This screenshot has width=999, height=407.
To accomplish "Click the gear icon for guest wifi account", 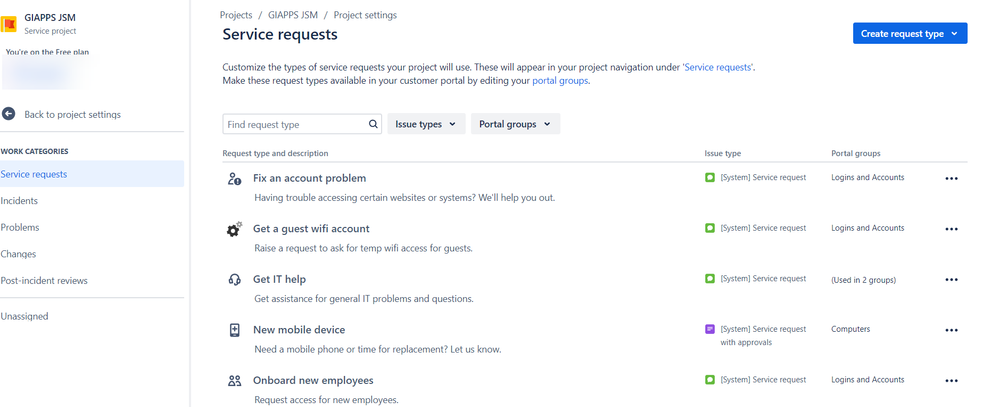I will (234, 229).
